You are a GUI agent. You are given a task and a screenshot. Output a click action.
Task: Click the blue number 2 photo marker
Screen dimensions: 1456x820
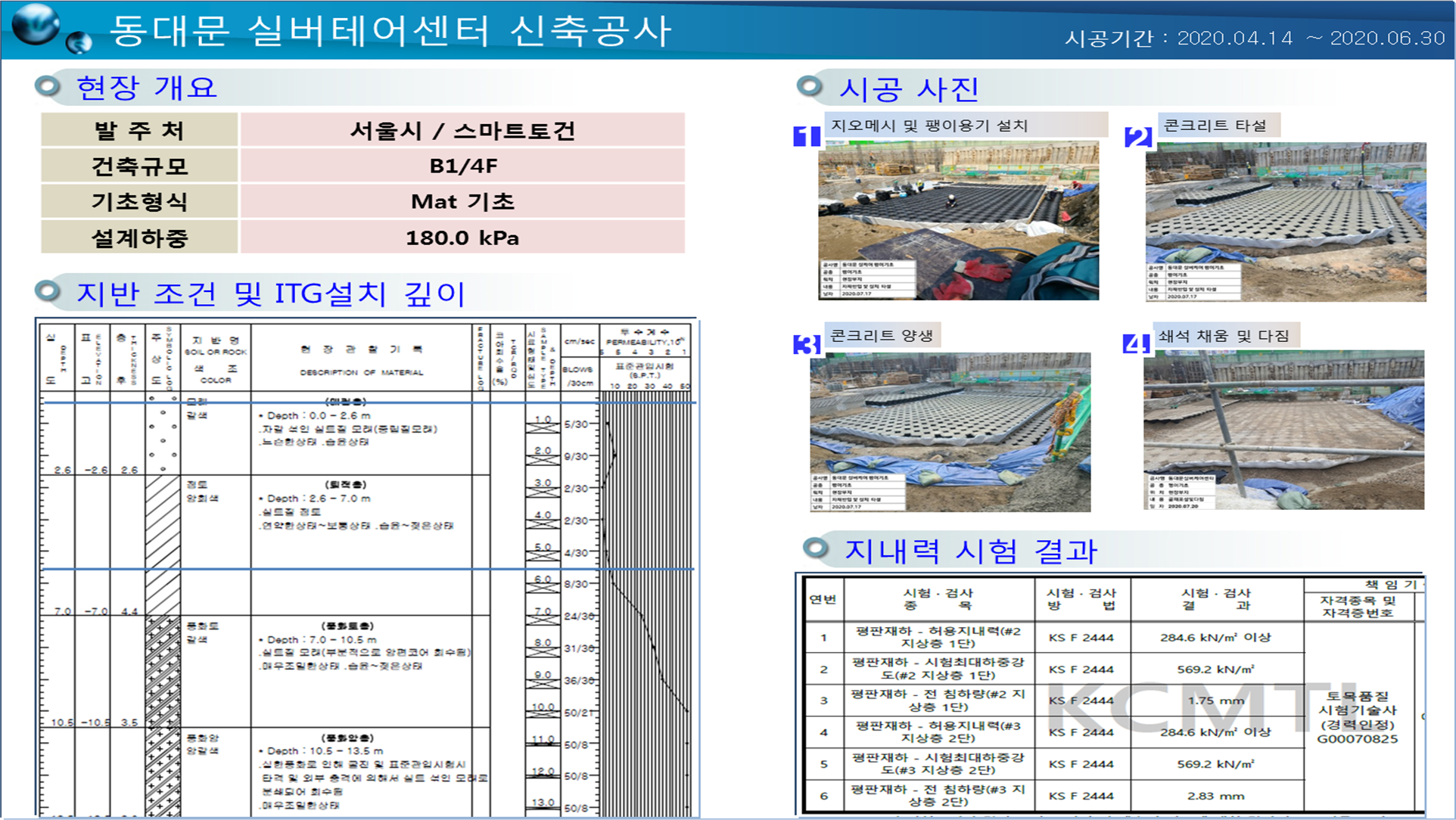coord(1138,137)
